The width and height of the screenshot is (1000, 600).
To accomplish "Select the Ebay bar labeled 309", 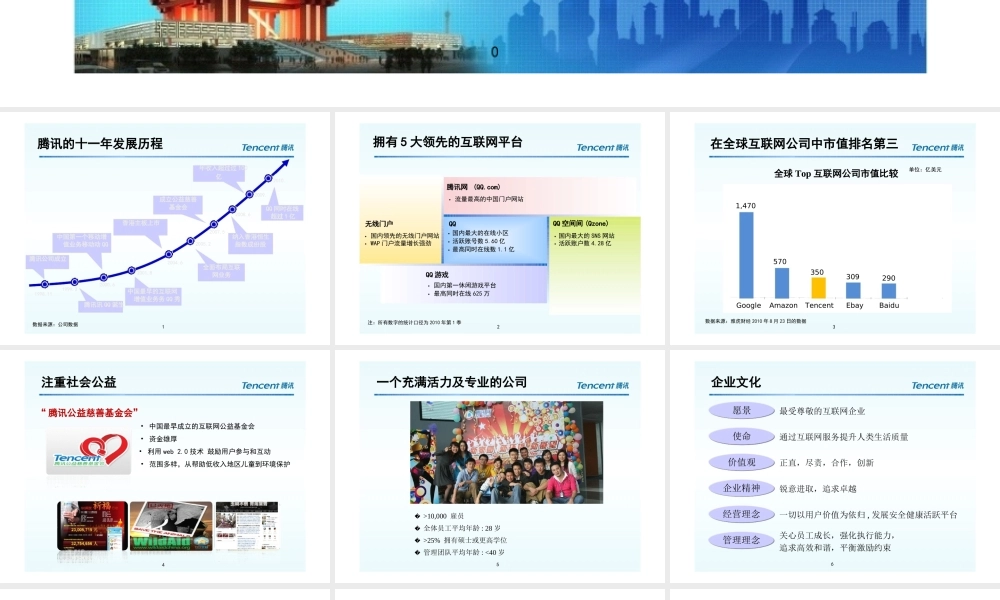I will (853, 290).
